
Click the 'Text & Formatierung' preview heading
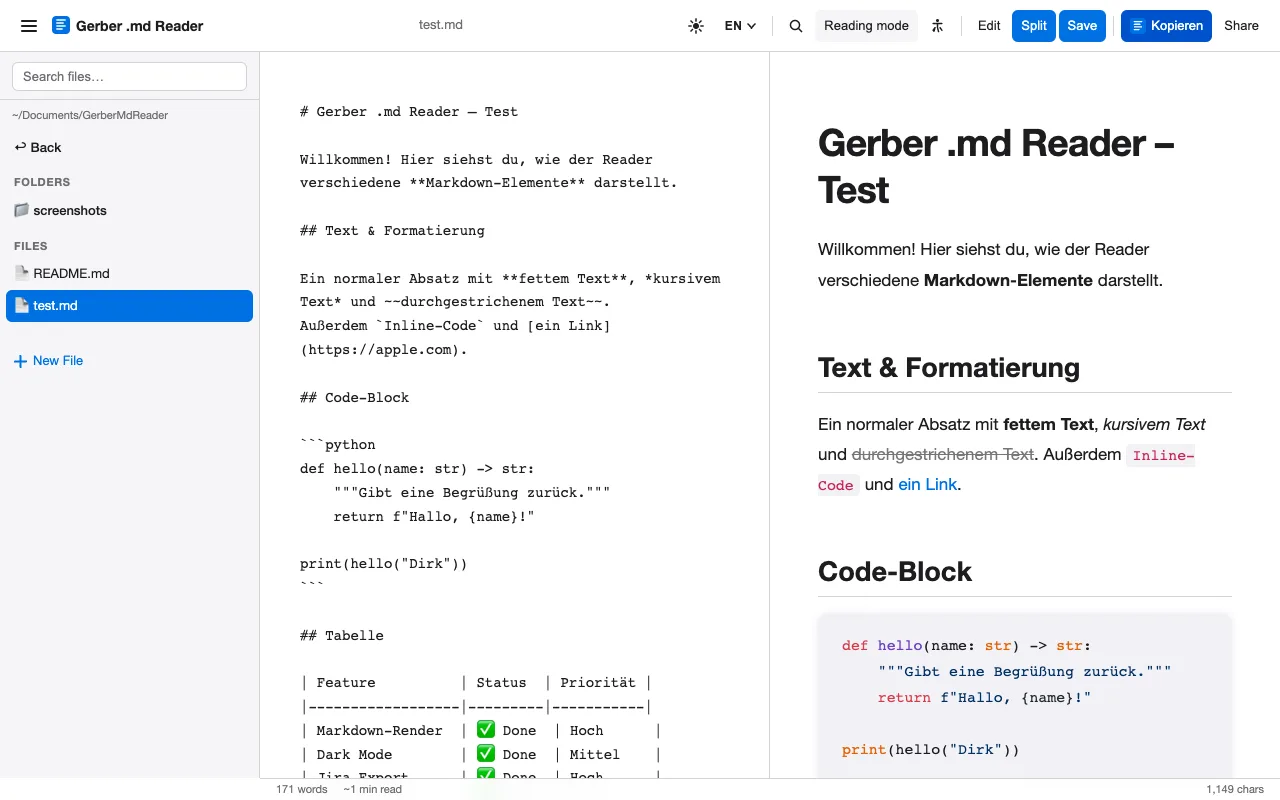point(948,367)
